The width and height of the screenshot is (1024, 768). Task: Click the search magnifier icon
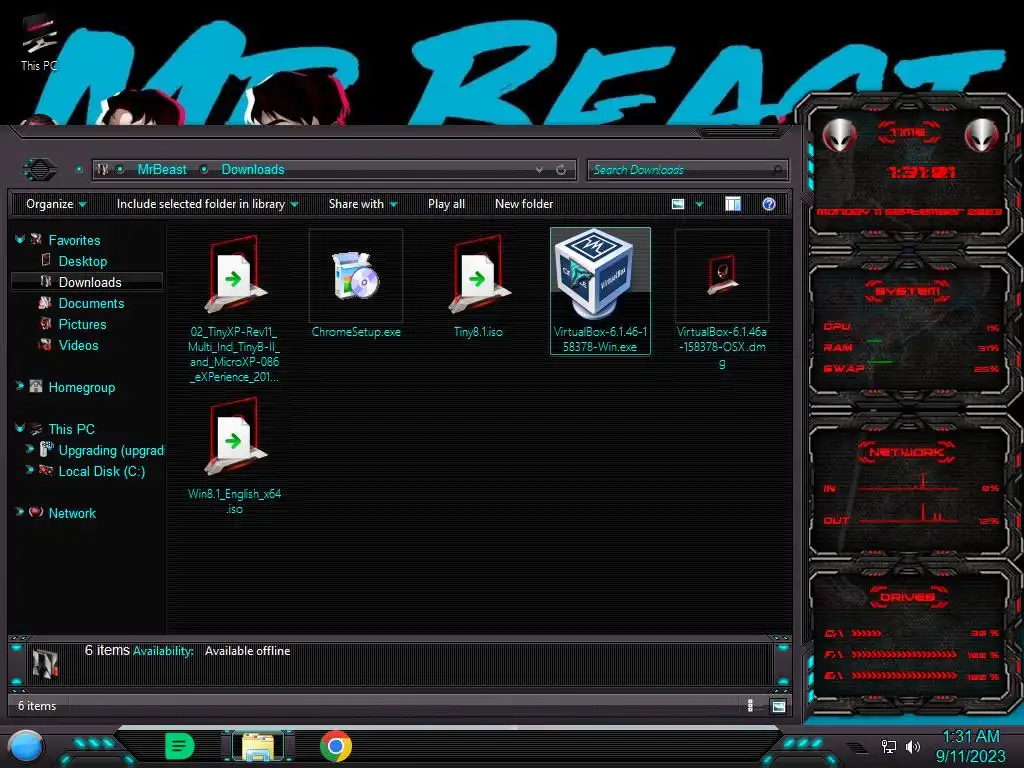(x=776, y=170)
